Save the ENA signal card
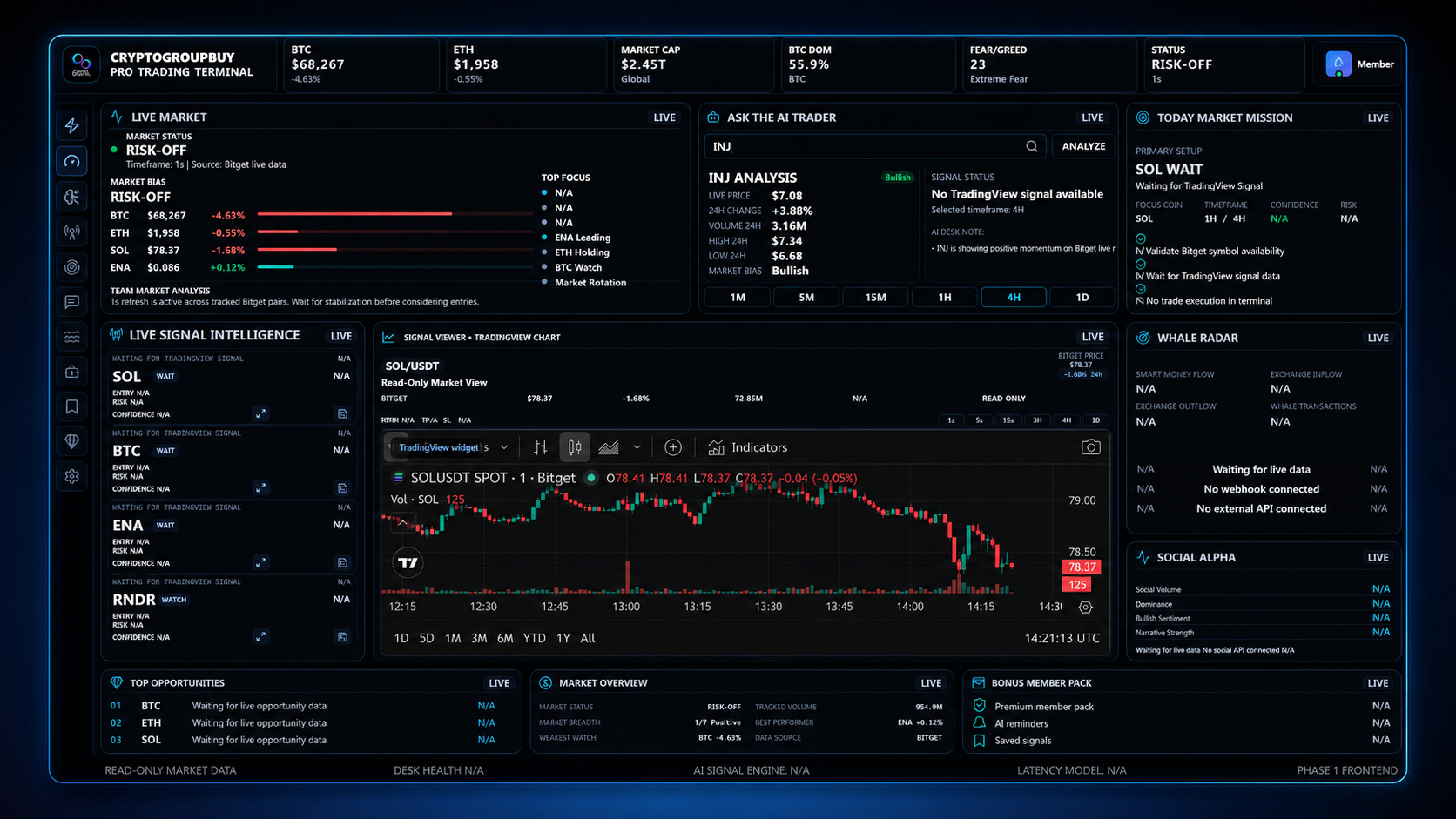 click(343, 562)
